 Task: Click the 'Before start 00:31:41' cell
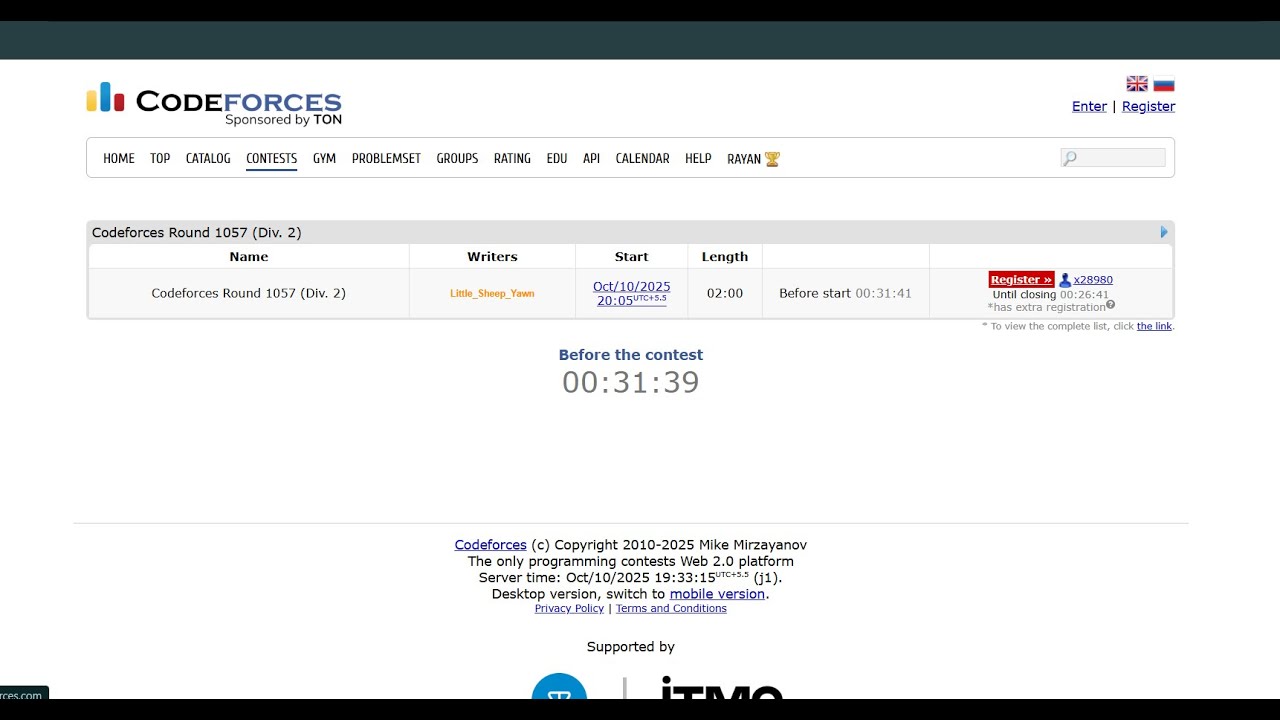(846, 294)
